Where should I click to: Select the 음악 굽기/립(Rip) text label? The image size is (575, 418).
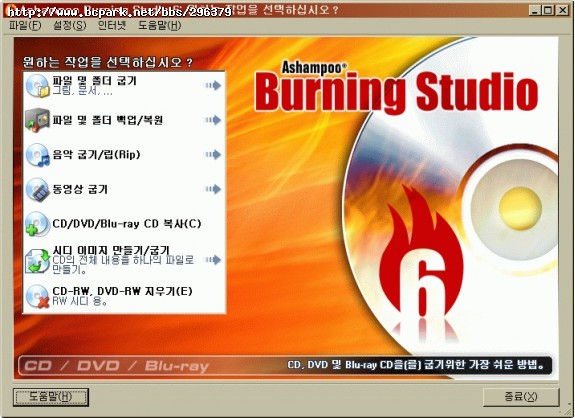(x=96, y=154)
